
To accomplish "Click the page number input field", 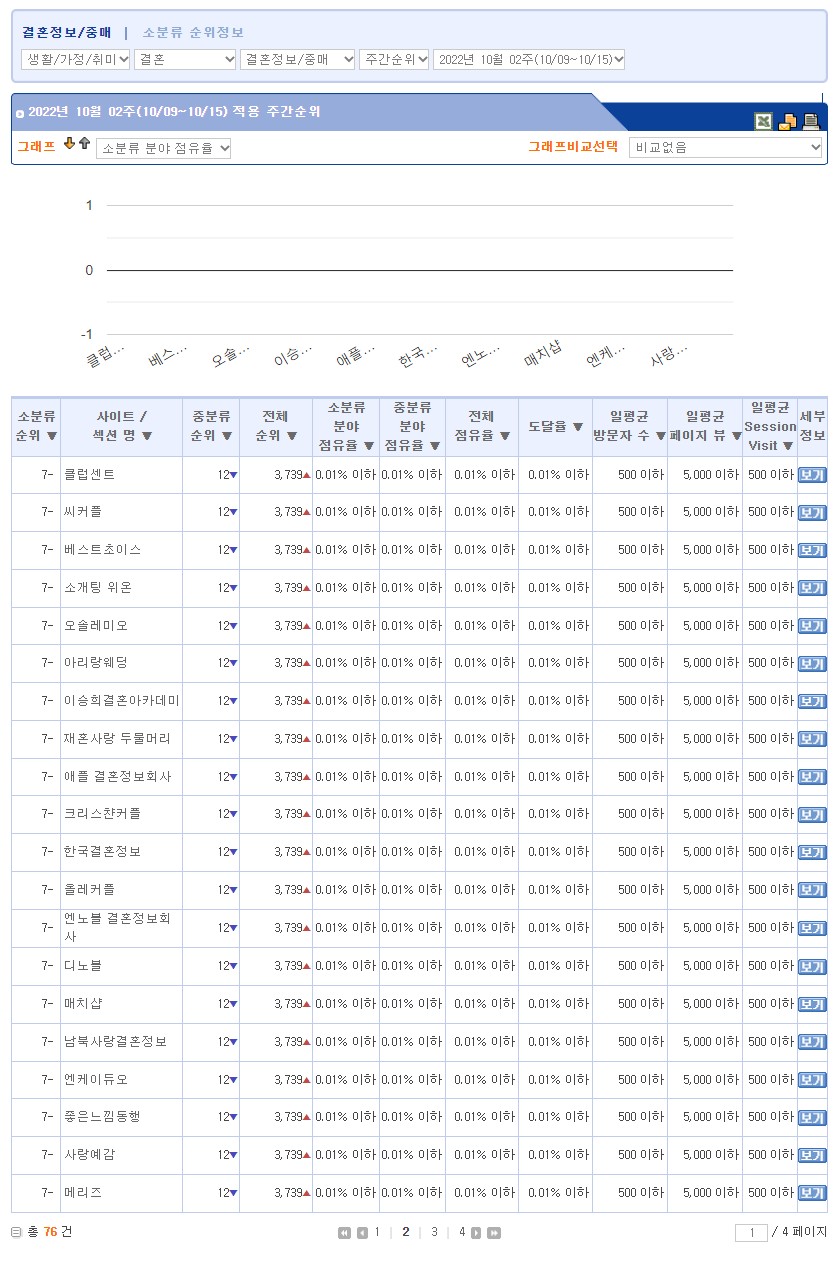I will (751, 1233).
